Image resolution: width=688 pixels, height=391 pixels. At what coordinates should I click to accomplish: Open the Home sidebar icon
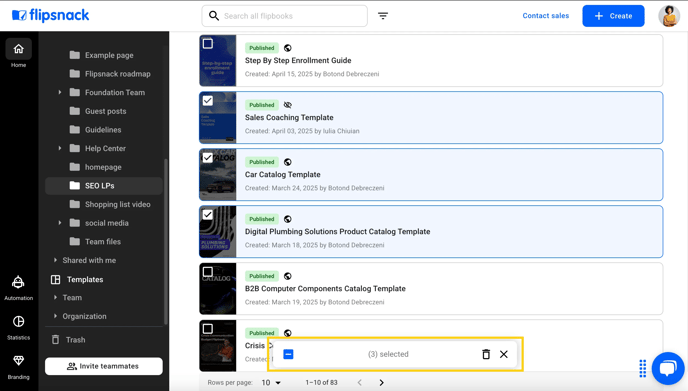pyautogui.click(x=18, y=49)
